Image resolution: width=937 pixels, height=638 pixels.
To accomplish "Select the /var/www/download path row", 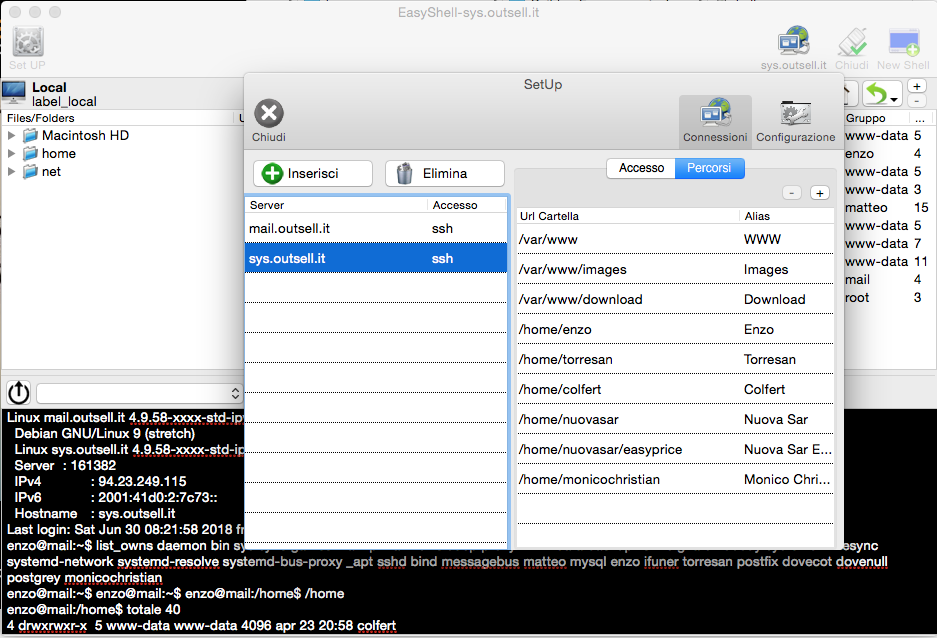I will point(675,299).
